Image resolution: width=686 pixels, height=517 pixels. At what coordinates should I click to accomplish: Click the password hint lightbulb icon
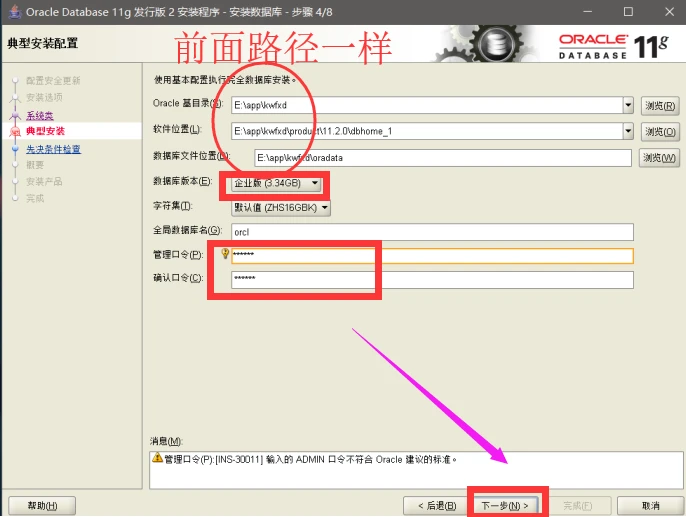225,253
